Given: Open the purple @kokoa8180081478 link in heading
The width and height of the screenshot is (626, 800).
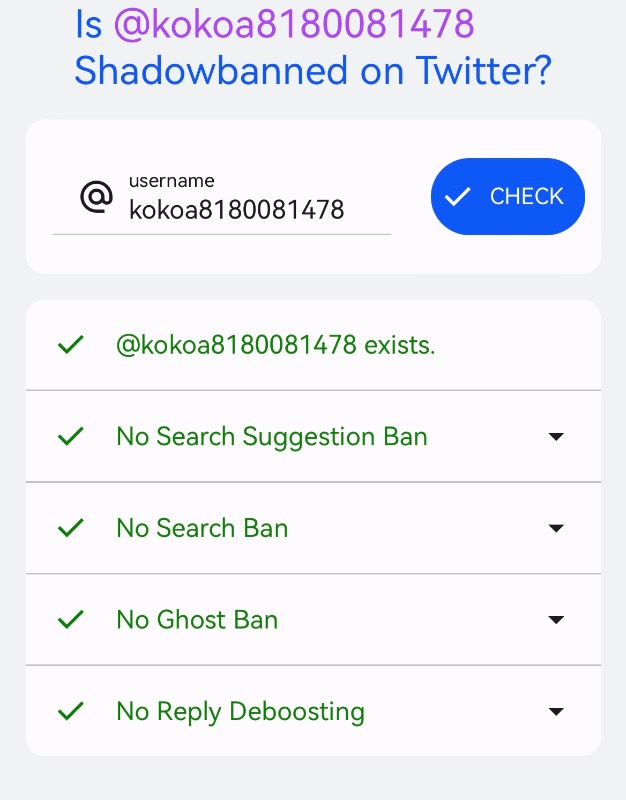Looking at the screenshot, I should (x=294, y=24).
